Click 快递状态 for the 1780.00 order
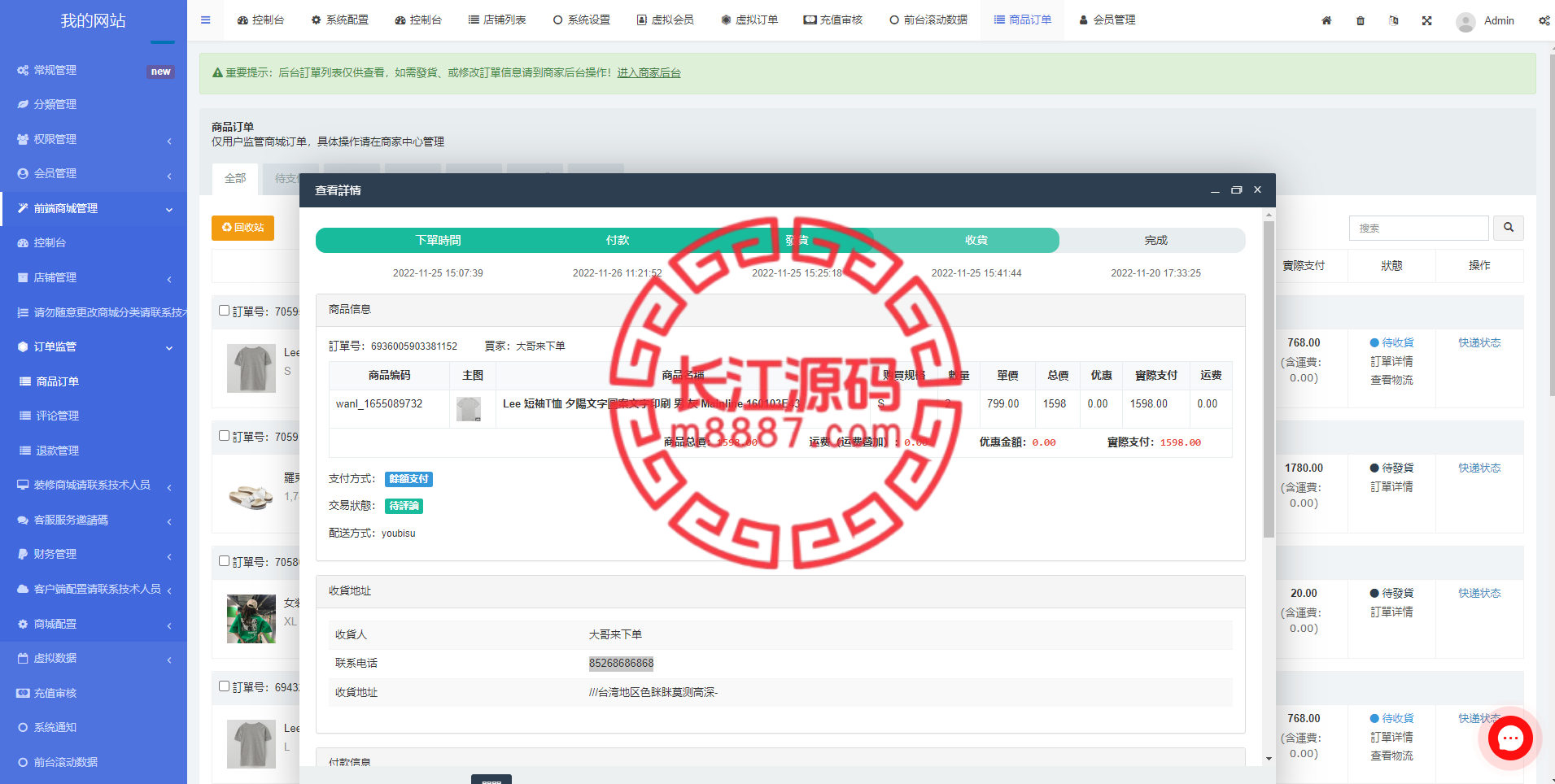This screenshot has width=1555, height=784. 1479,468
